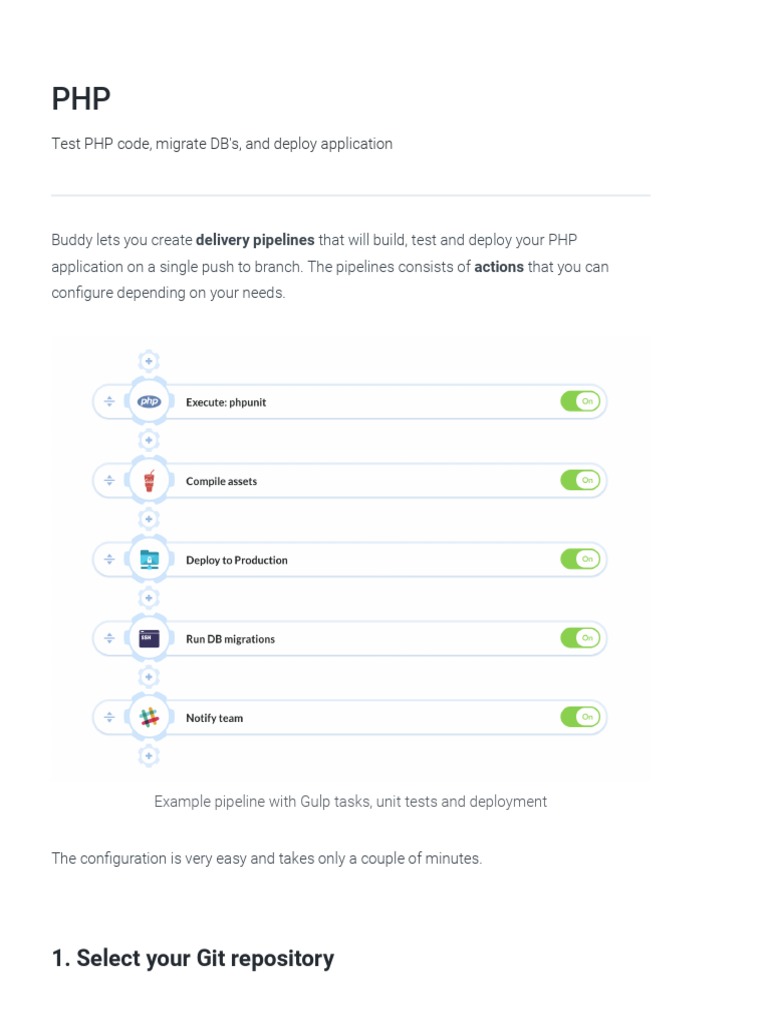This screenshot has width=768, height=1024.
Task: Click the Select your Git repository heading
Action: pyautogui.click(x=193, y=958)
